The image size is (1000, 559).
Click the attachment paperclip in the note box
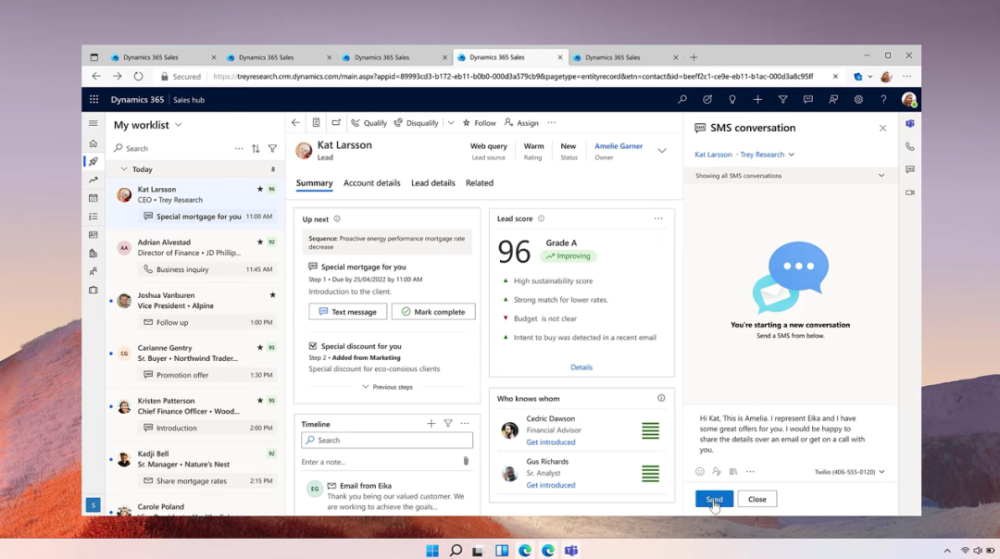pos(465,462)
